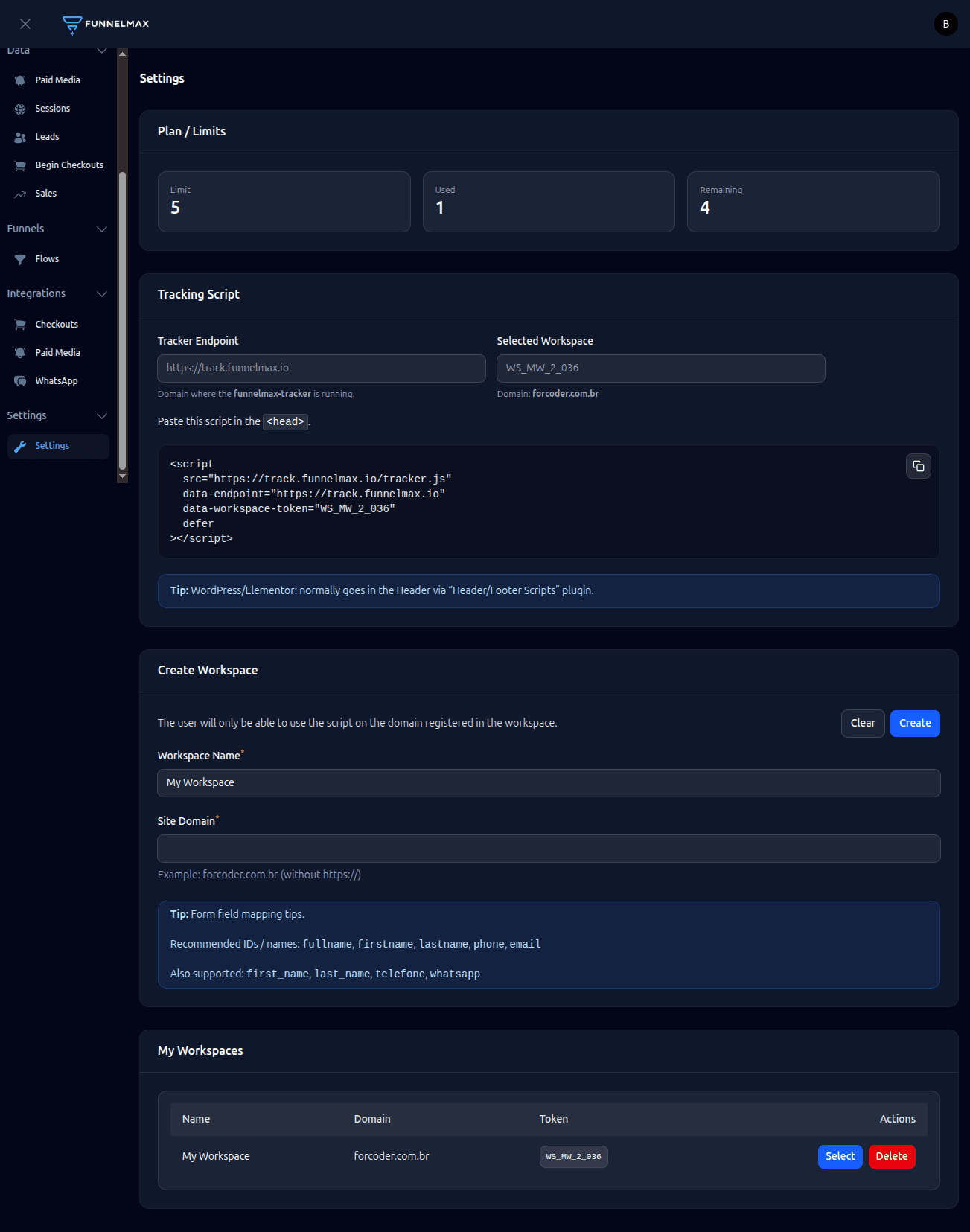Image resolution: width=970 pixels, height=1232 pixels.
Task: Click the people icon beside Leads
Action: point(20,137)
